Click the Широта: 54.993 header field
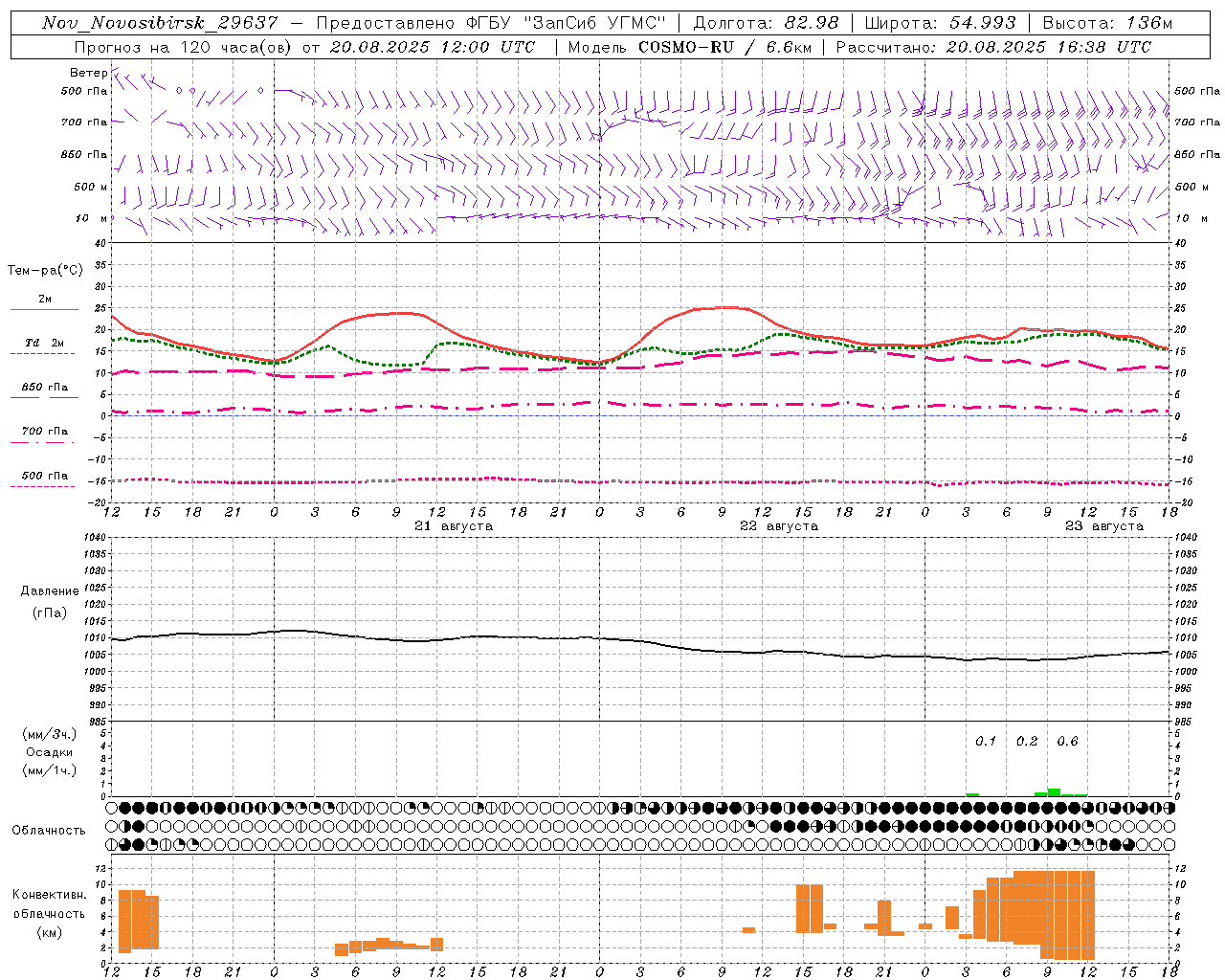1225x980 pixels. pos(940,23)
